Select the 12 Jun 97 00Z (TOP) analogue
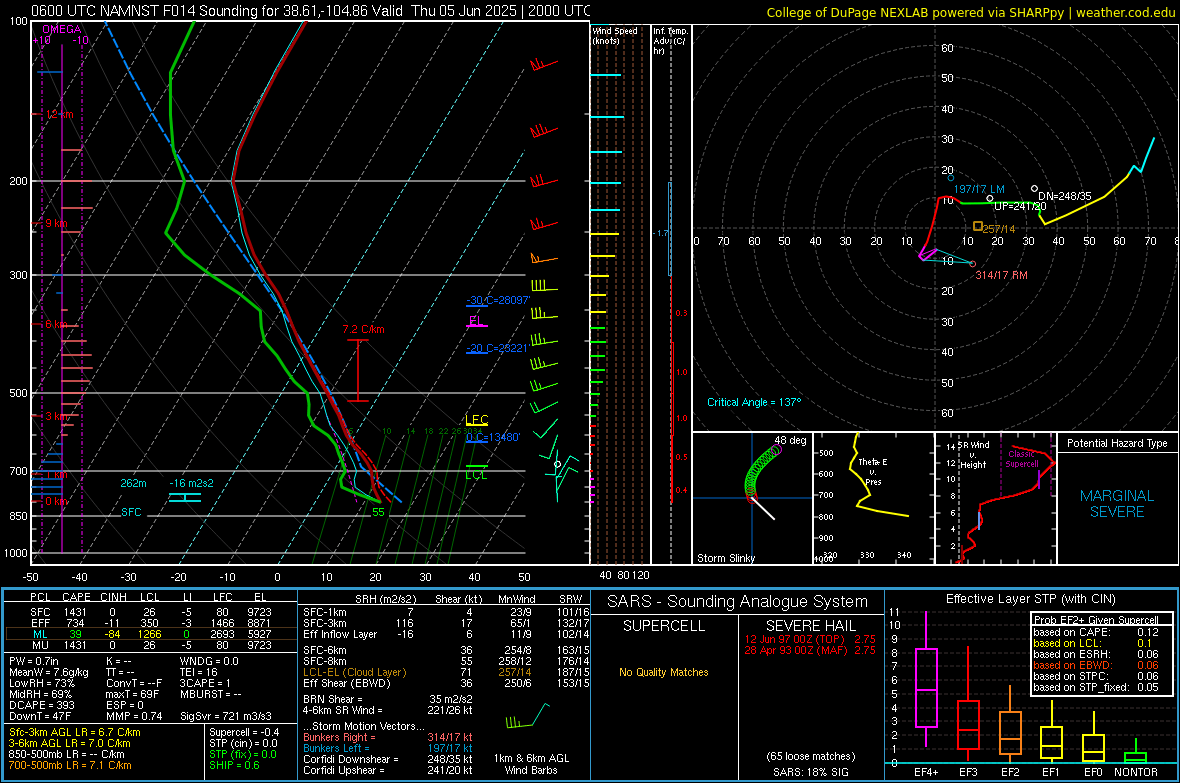 tap(810, 639)
